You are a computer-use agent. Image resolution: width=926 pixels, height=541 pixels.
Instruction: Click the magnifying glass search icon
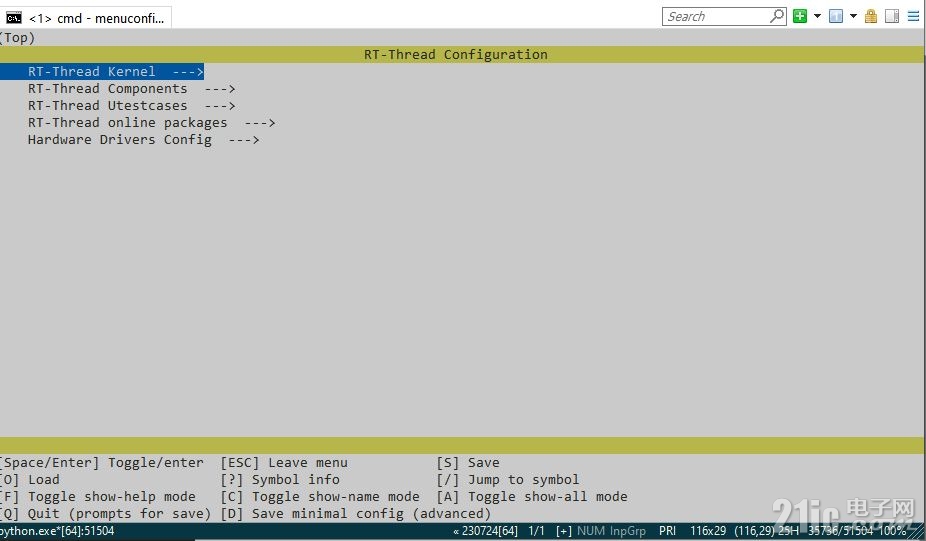[777, 16]
